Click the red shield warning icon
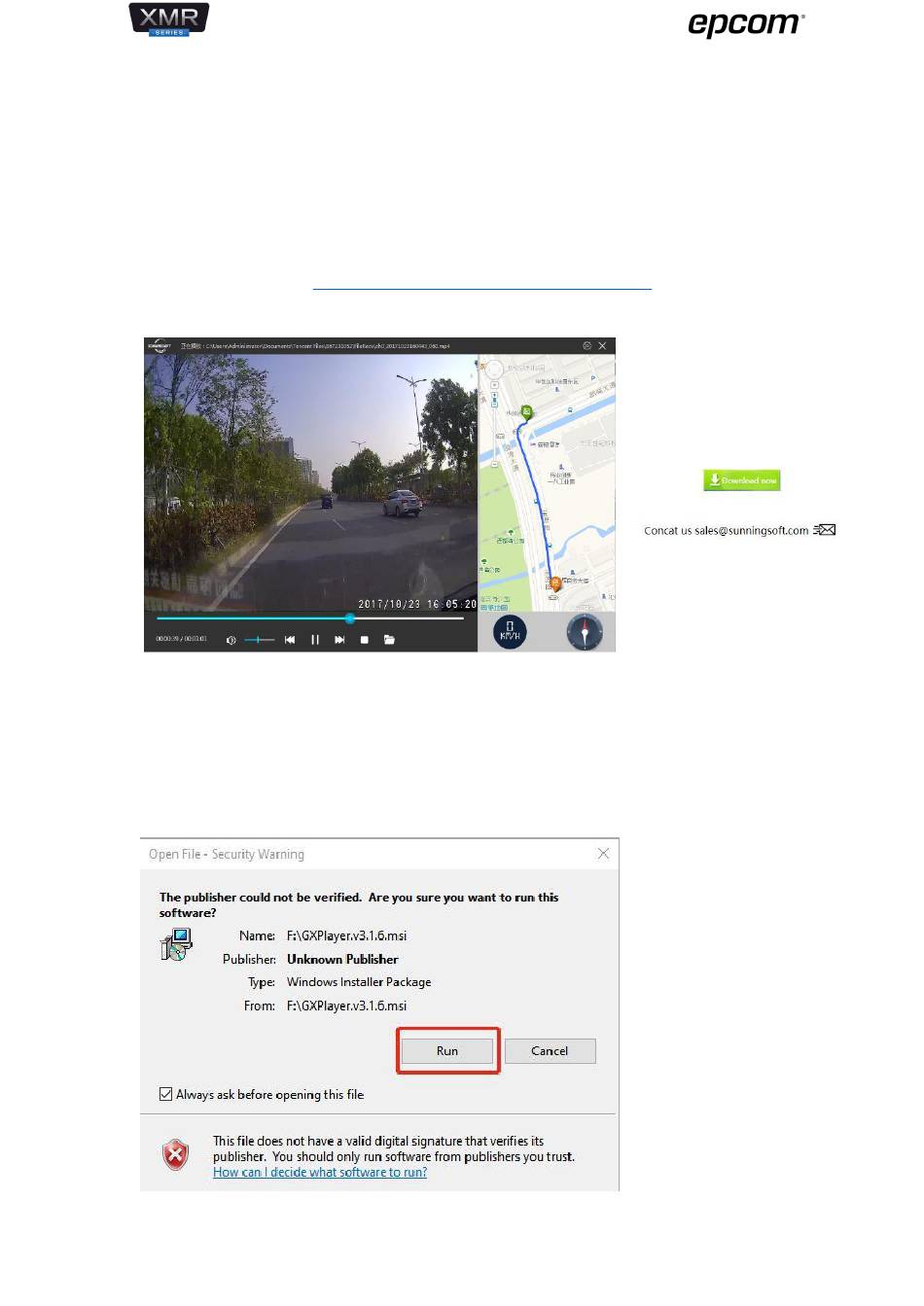The width and height of the screenshot is (924, 1306). (175, 1154)
